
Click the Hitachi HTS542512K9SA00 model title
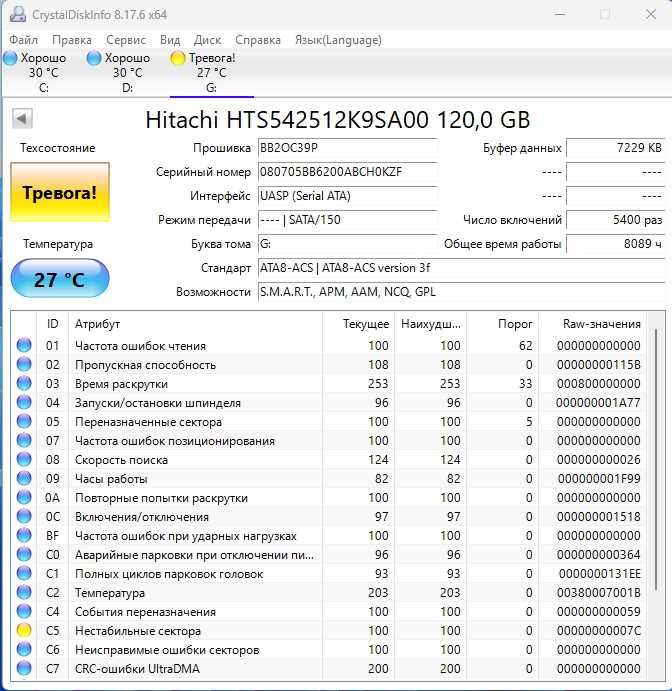click(338, 119)
